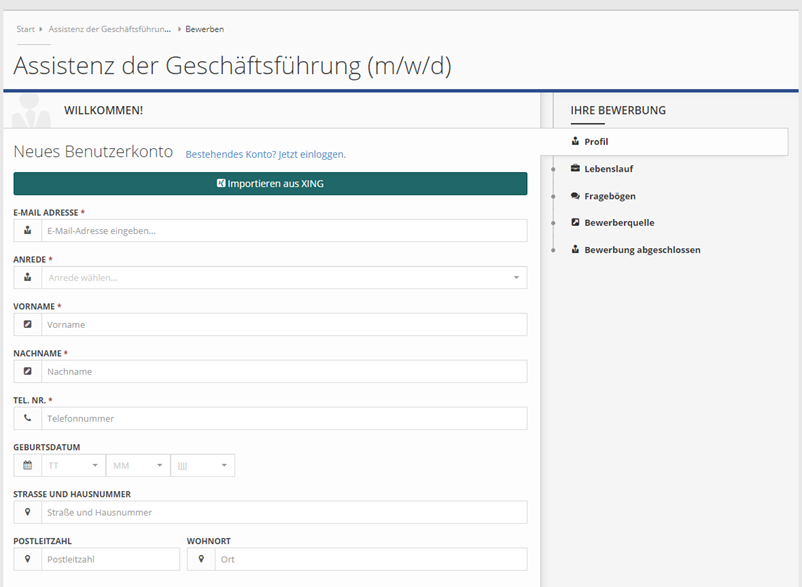Focus the Straße und Hausnummer input field
The width and height of the screenshot is (802, 587).
[x=284, y=512]
